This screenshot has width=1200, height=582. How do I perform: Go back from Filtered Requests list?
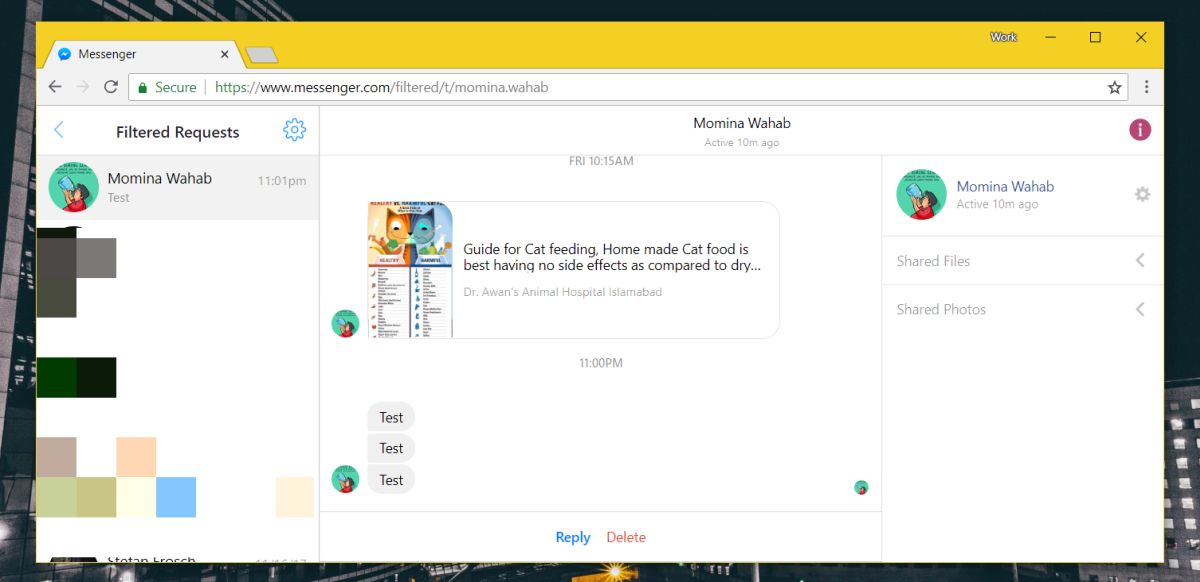58,130
